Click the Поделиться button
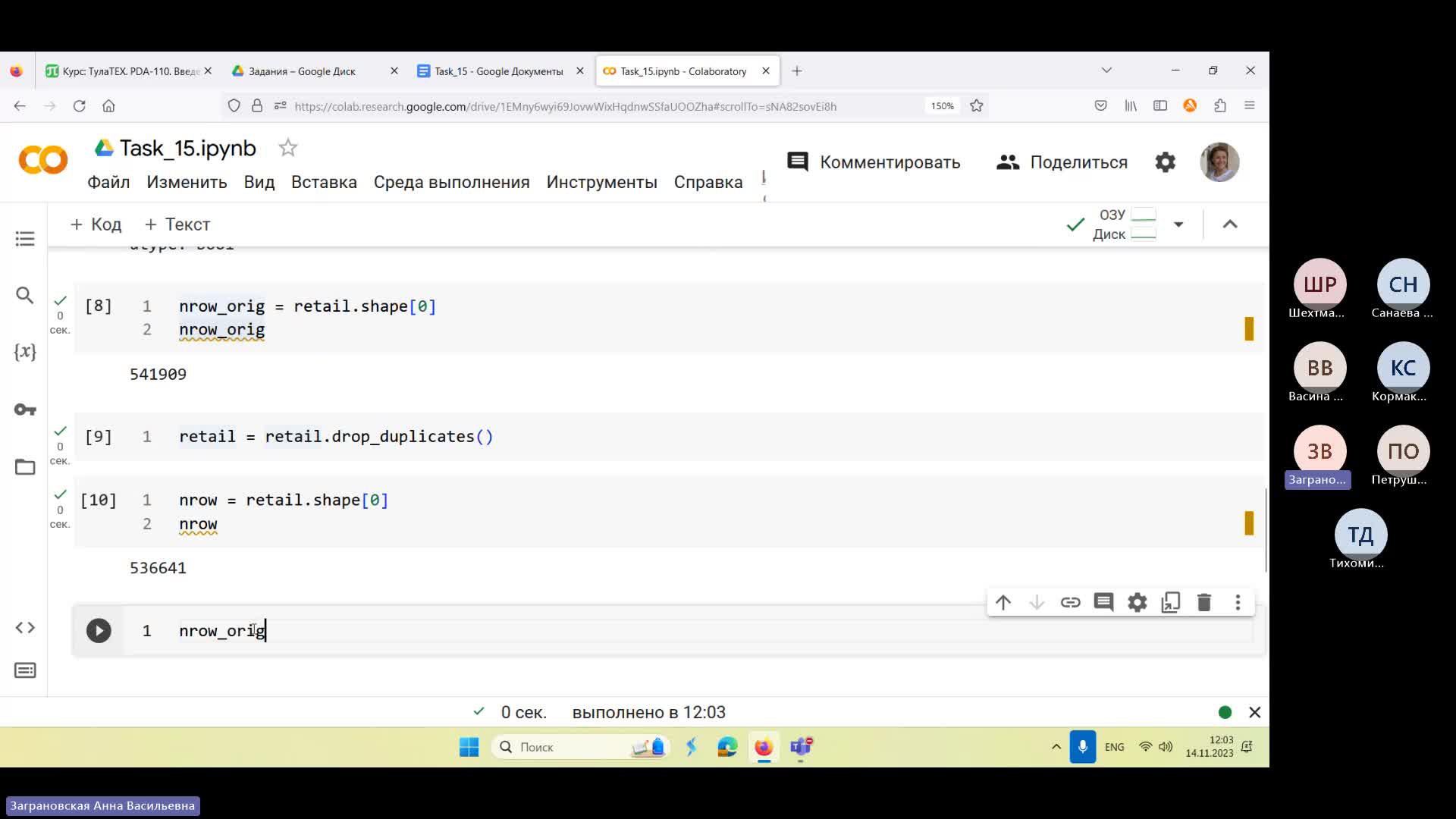 (x=1062, y=162)
